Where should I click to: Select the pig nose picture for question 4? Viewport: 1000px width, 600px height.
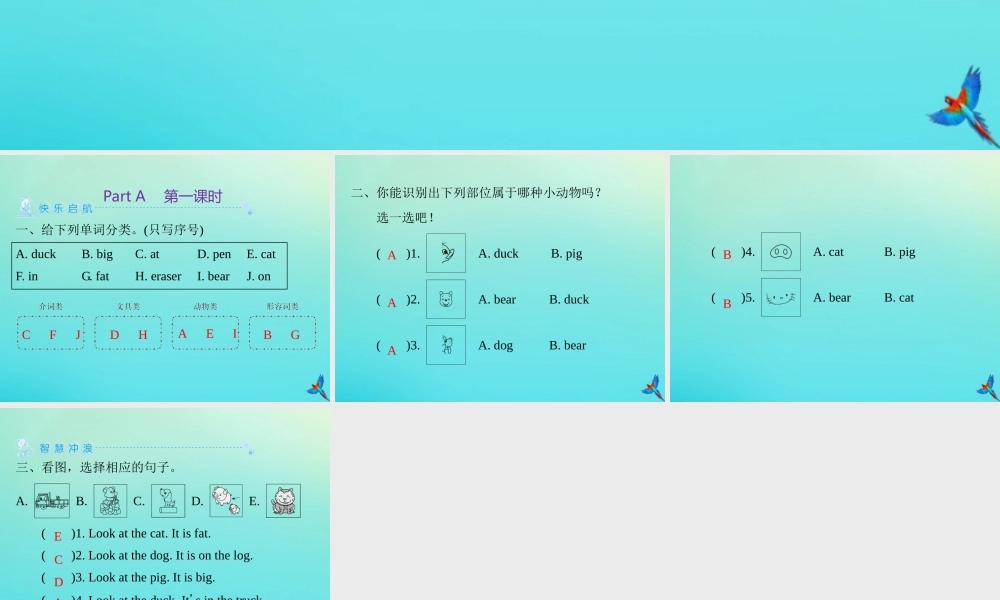coord(781,252)
